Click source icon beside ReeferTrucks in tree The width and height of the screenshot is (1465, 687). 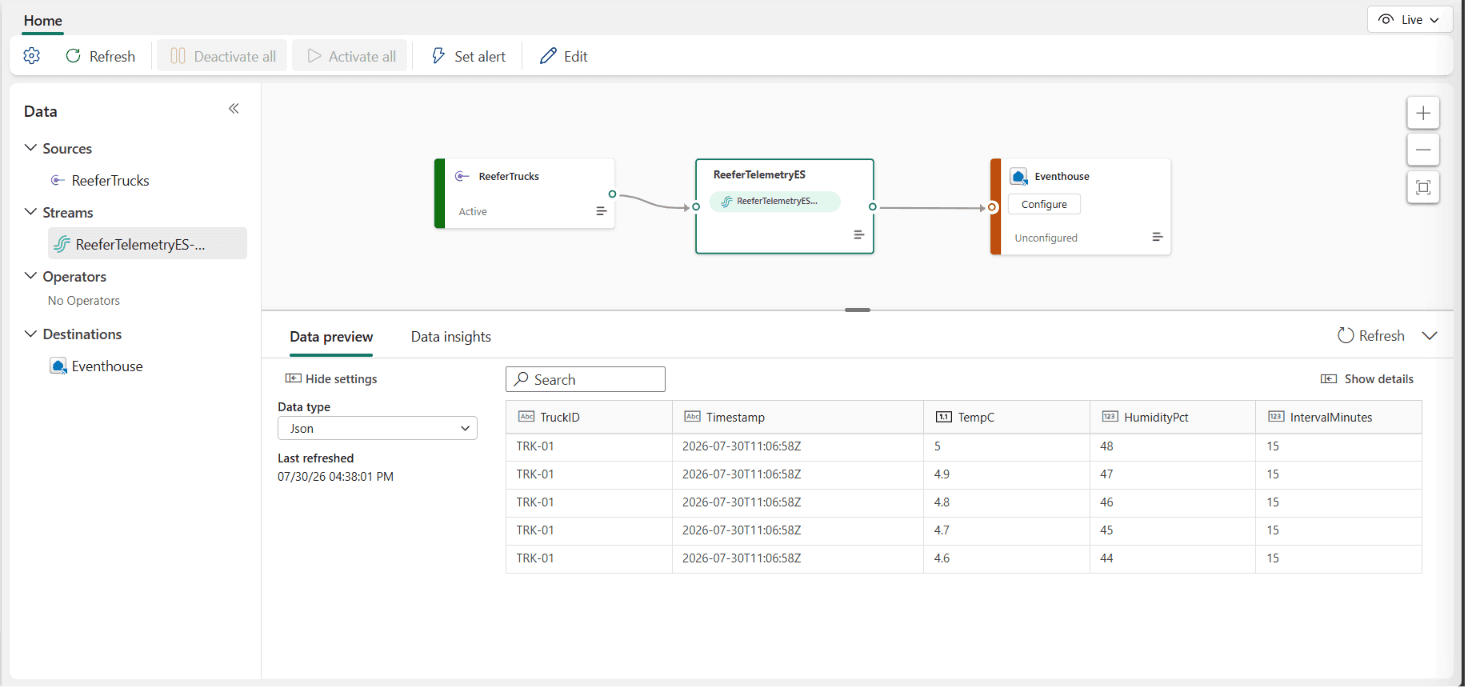[x=58, y=180]
